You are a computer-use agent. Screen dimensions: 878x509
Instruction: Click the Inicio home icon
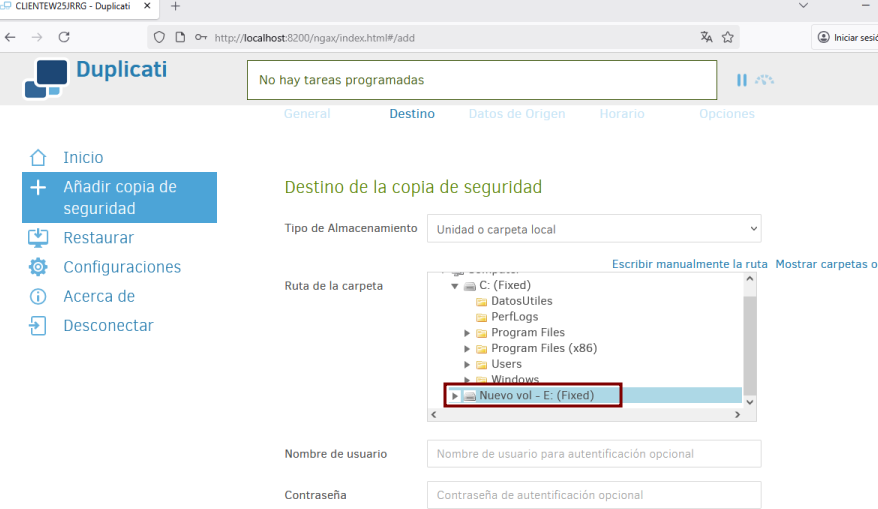click(x=38, y=157)
